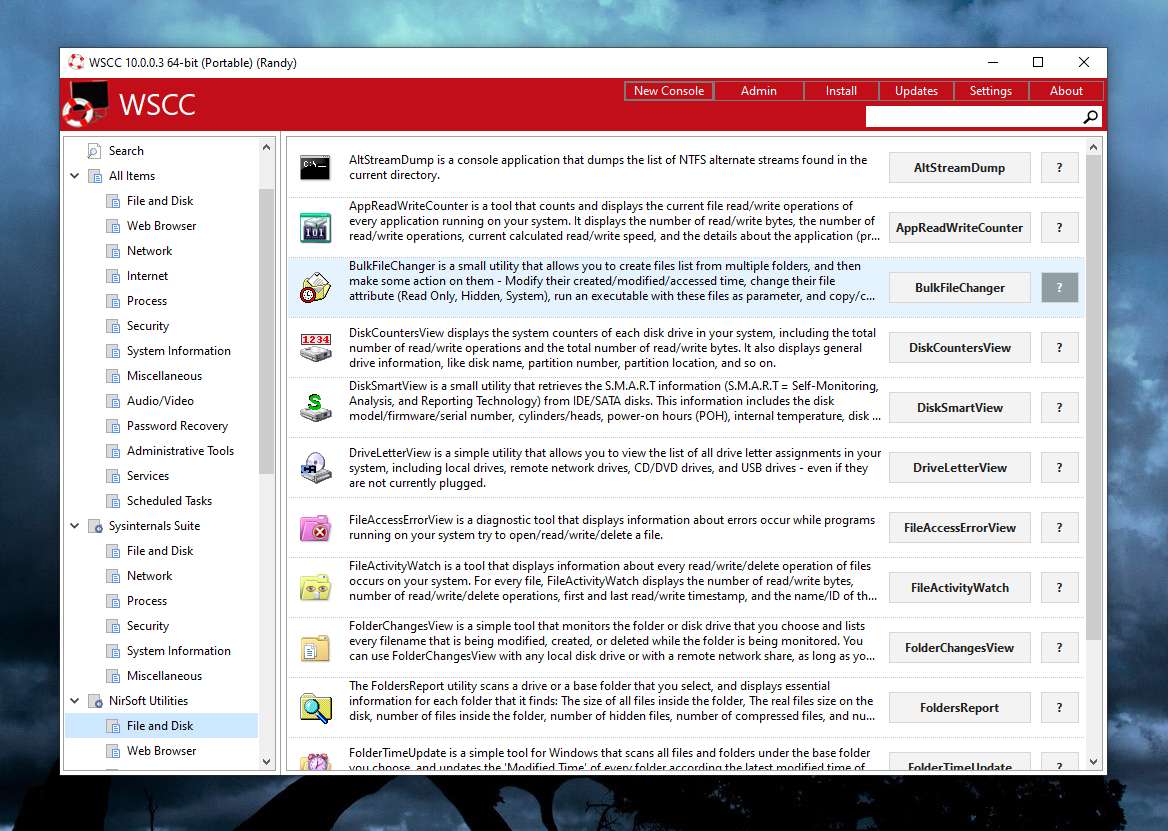Click the DriveLetterView icon
The width and height of the screenshot is (1168, 831).
[x=315, y=468]
